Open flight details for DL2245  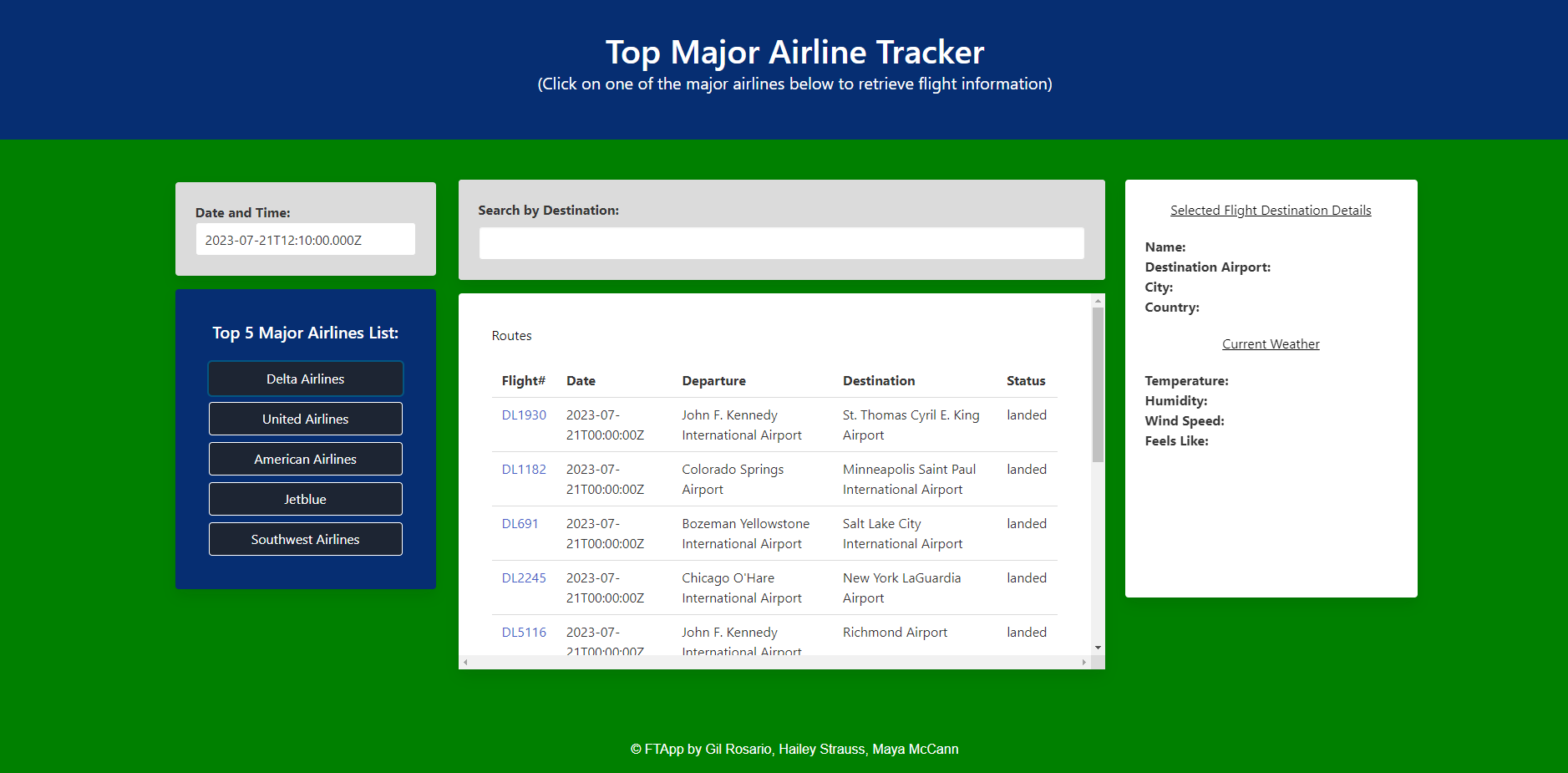(x=523, y=577)
